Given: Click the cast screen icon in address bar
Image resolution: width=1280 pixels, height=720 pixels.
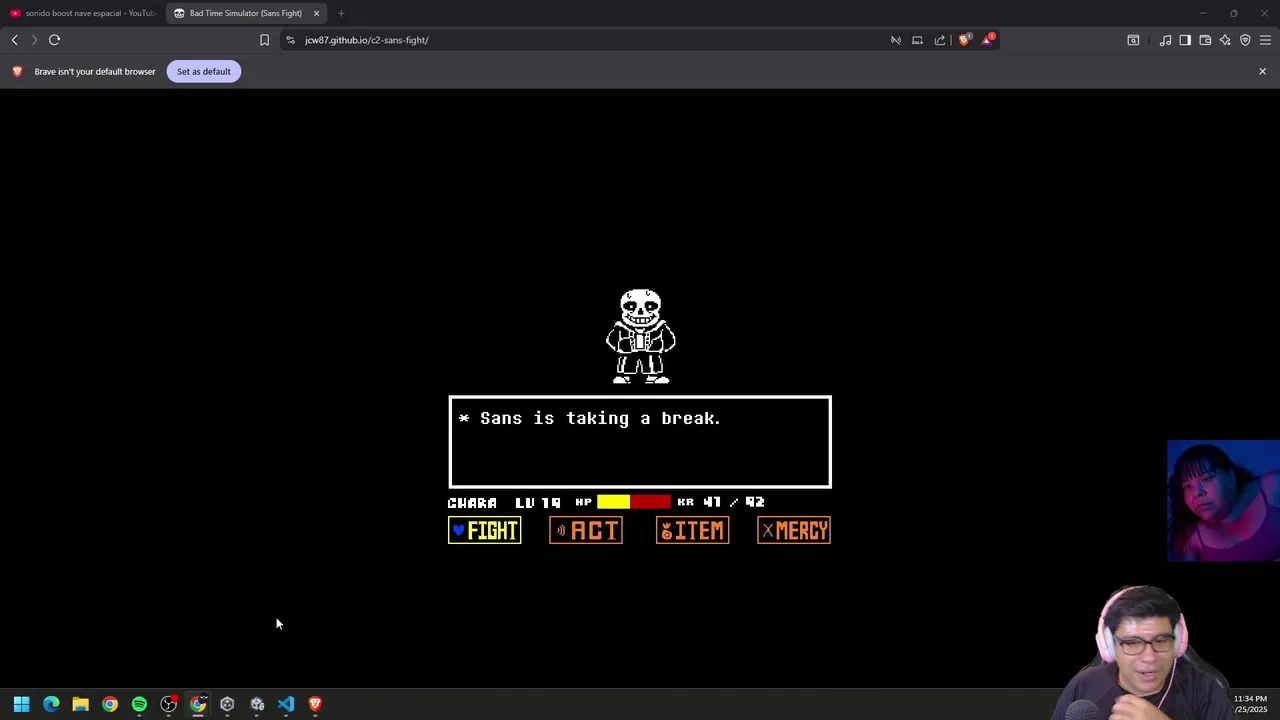Looking at the screenshot, I should tap(917, 40).
